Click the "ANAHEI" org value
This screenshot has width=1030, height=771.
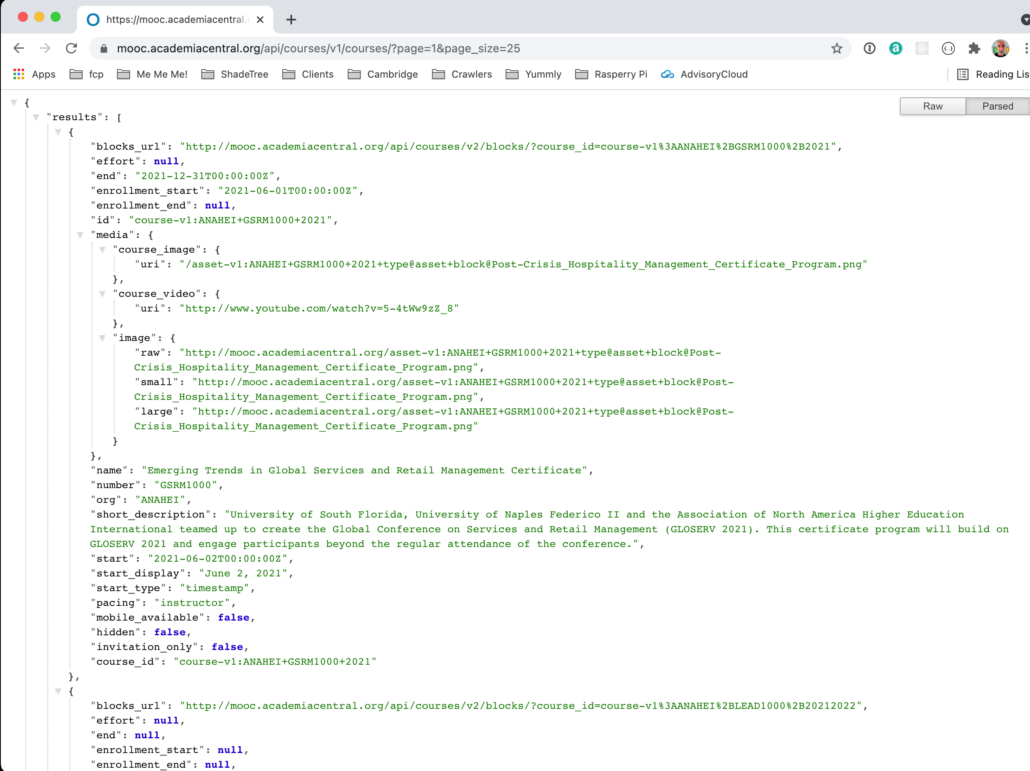(161, 500)
